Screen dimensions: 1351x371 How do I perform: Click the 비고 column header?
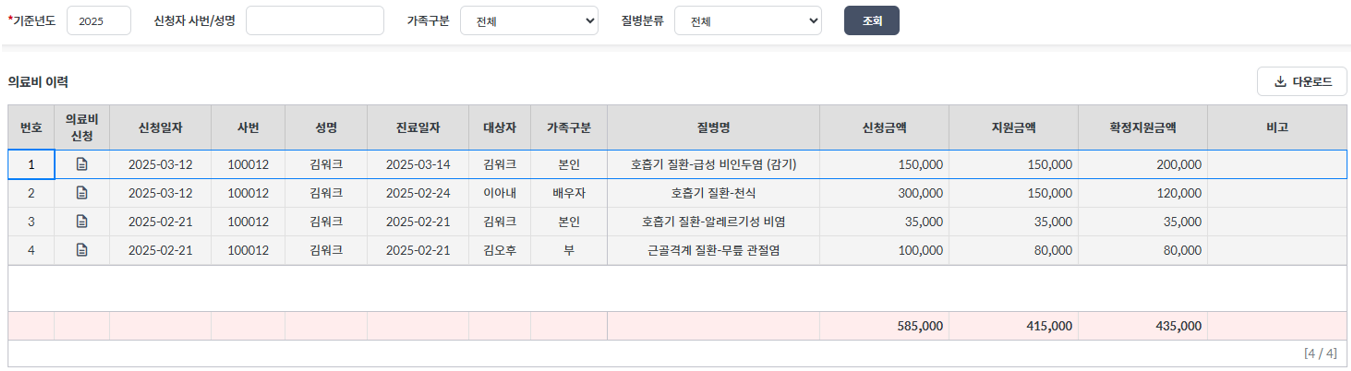point(1277,127)
